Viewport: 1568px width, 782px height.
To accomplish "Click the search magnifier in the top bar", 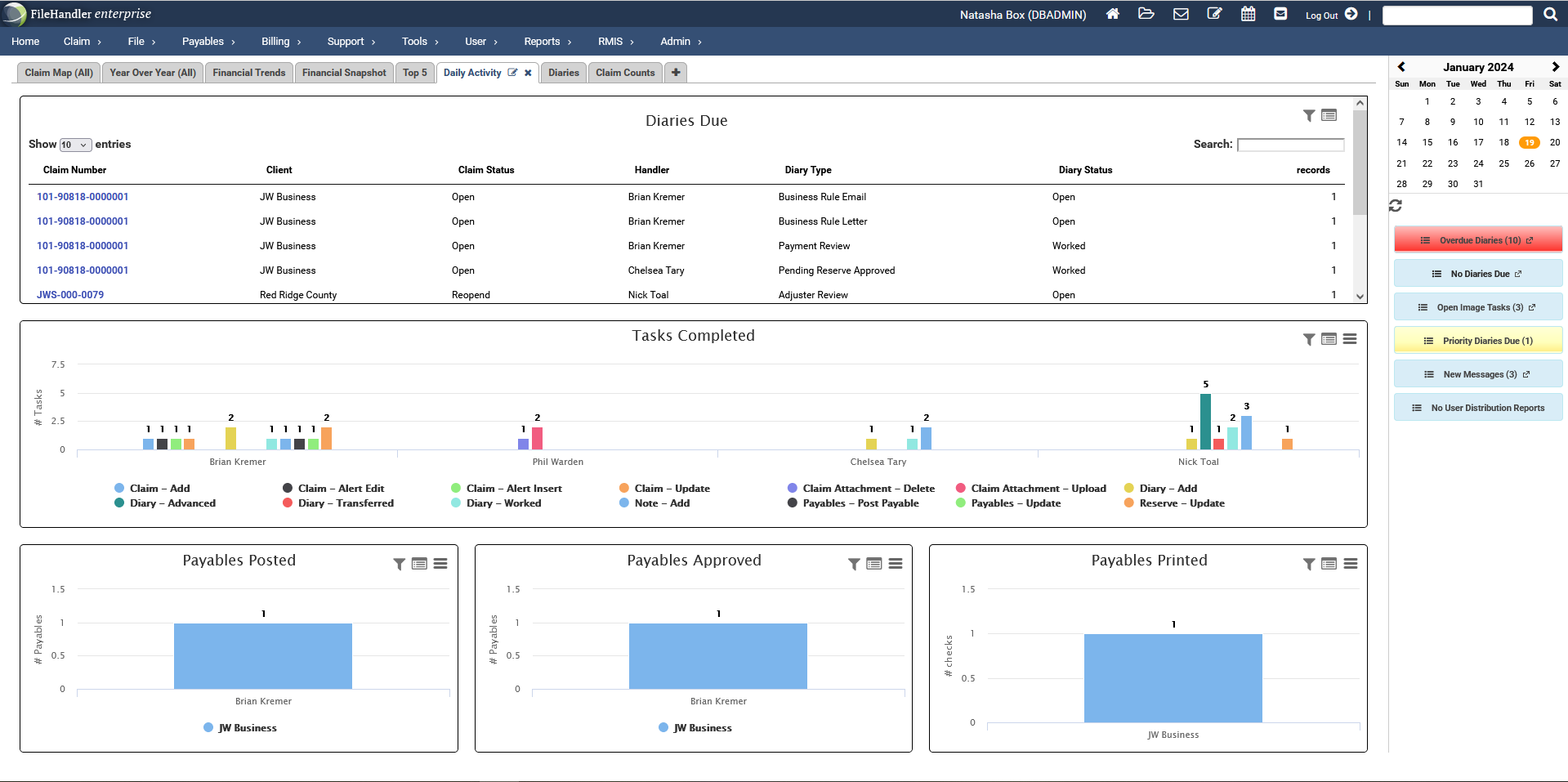I will tap(1550, 14).
